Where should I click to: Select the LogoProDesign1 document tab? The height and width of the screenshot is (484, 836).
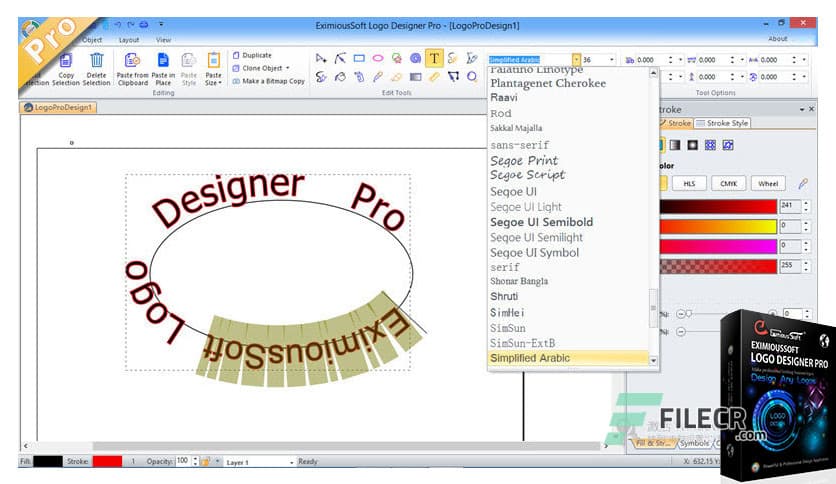59,108
